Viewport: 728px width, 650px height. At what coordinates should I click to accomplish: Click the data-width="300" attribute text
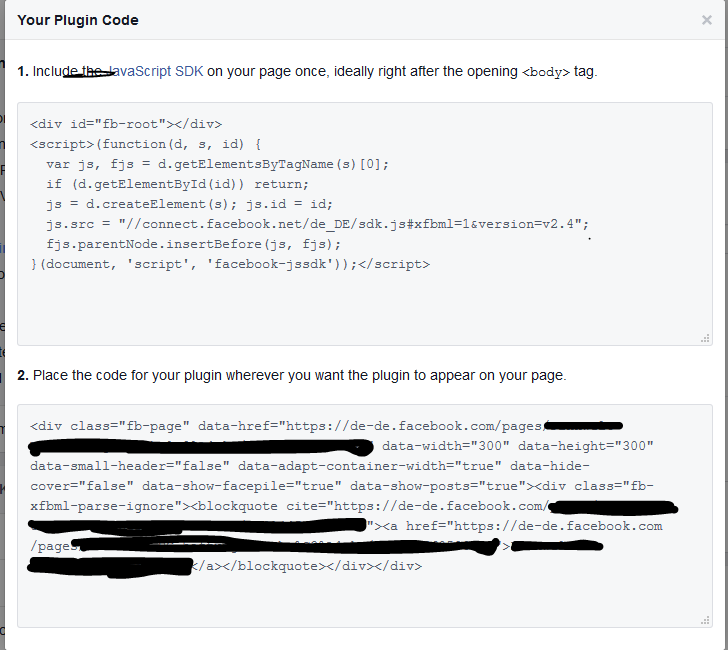[x=446, y=446]
